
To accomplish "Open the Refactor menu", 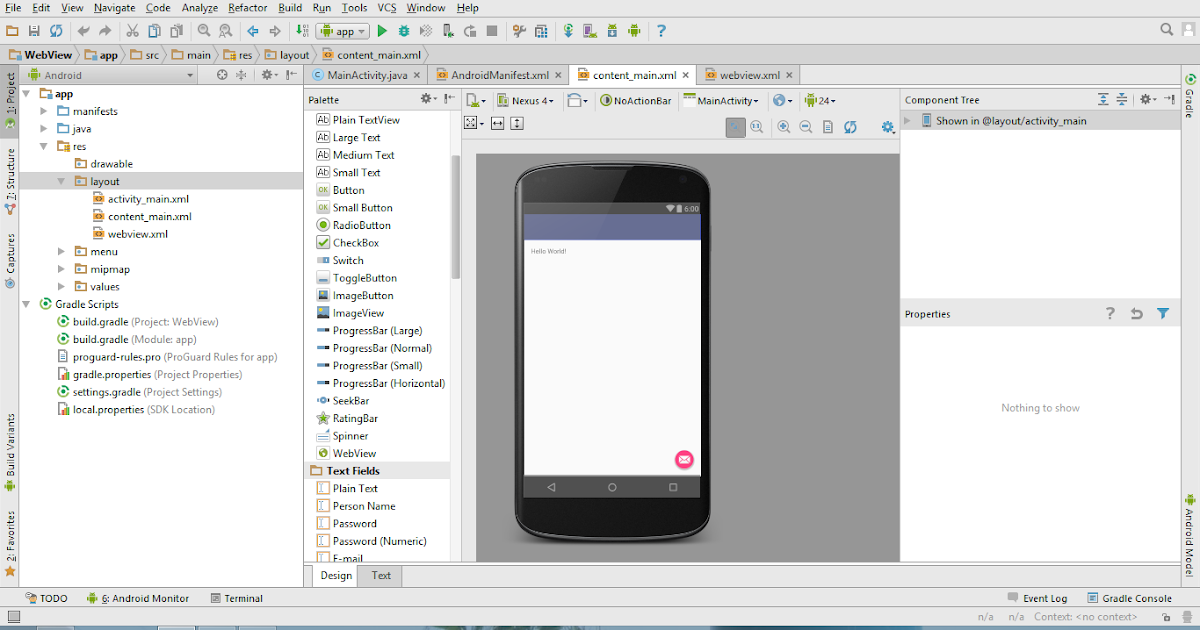I will [x=247, y=8].
